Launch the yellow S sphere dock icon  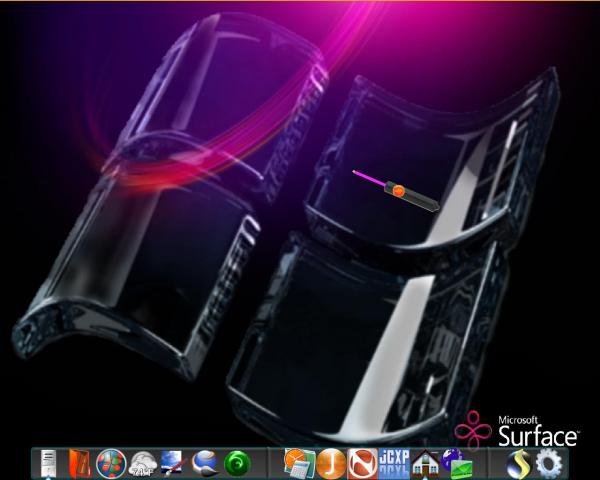519,464
